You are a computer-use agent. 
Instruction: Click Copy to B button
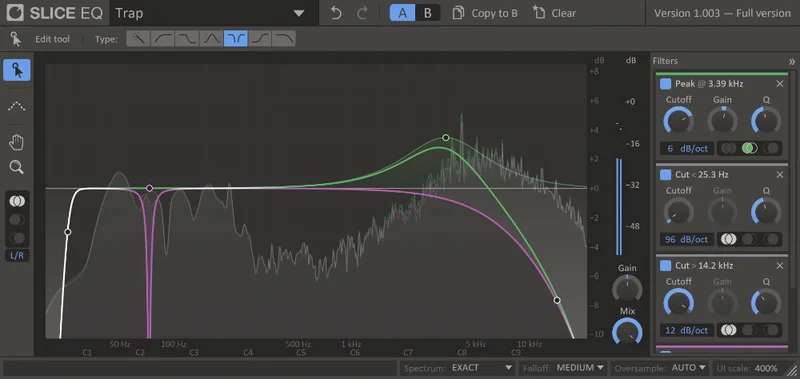pyautogui.click(x=485, y=13)
